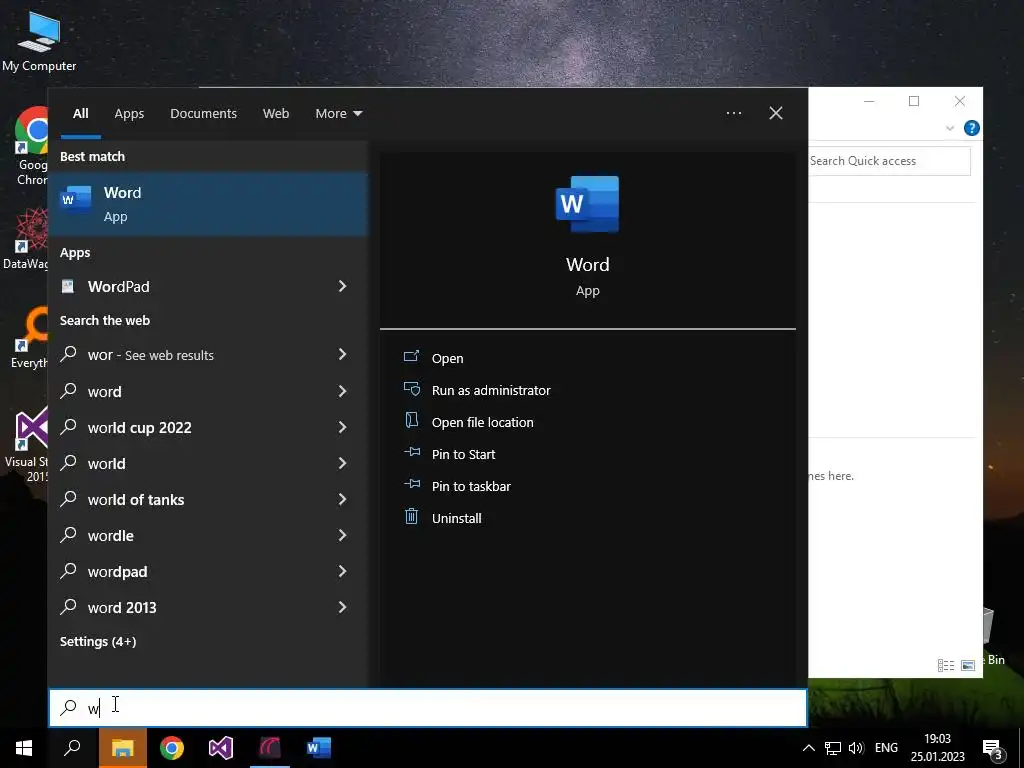Viewport: 1024px width, 768px height.
Task: Open the clock and date in the tray
Action: (x=937, y=748)
